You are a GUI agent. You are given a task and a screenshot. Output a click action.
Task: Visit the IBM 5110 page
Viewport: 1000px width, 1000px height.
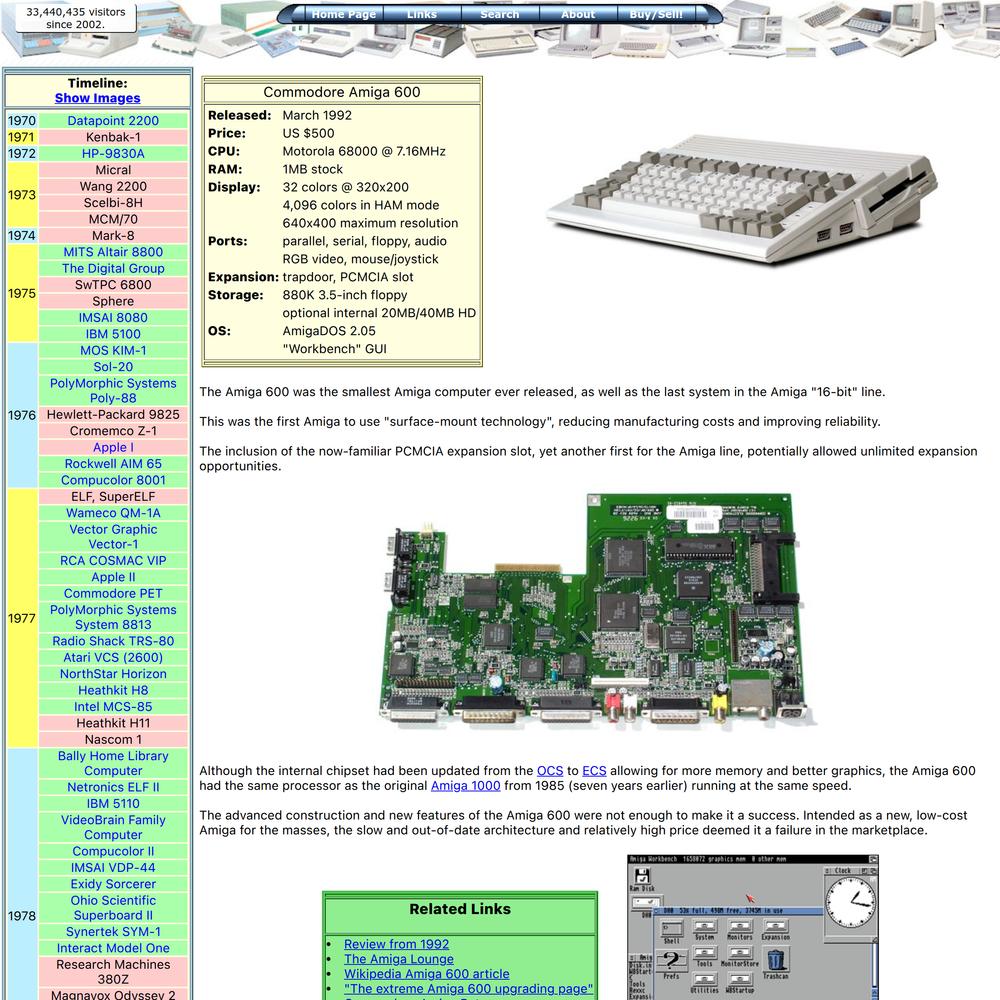point(113,804)
